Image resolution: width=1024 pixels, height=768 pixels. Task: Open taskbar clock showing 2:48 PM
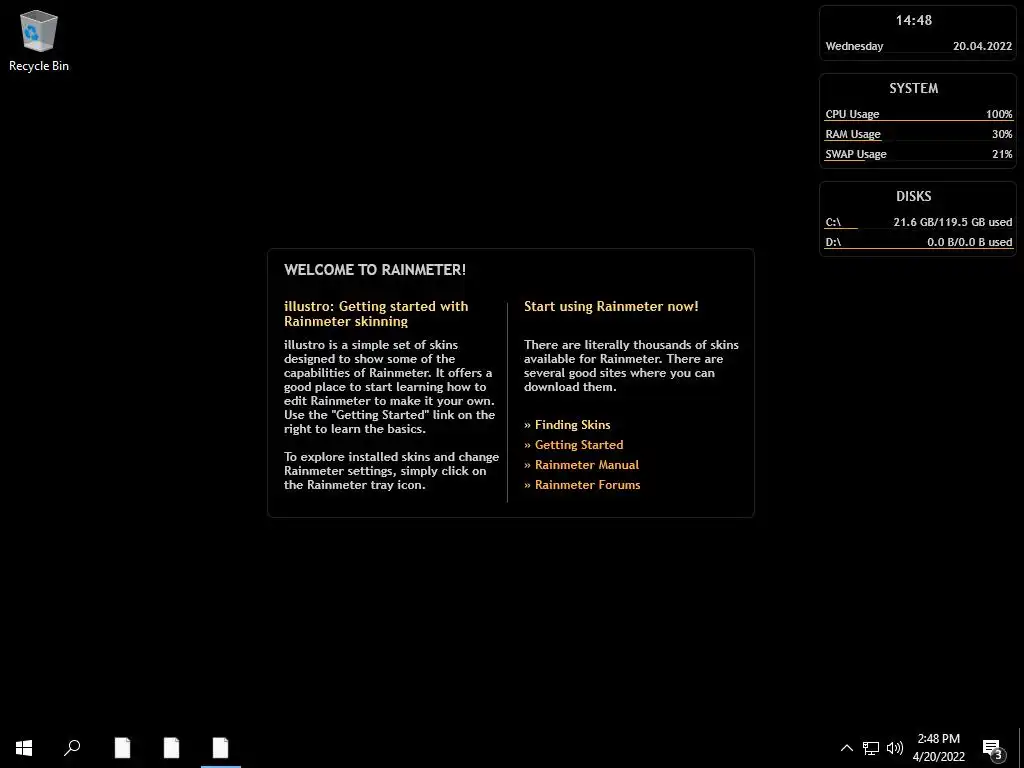938,748
